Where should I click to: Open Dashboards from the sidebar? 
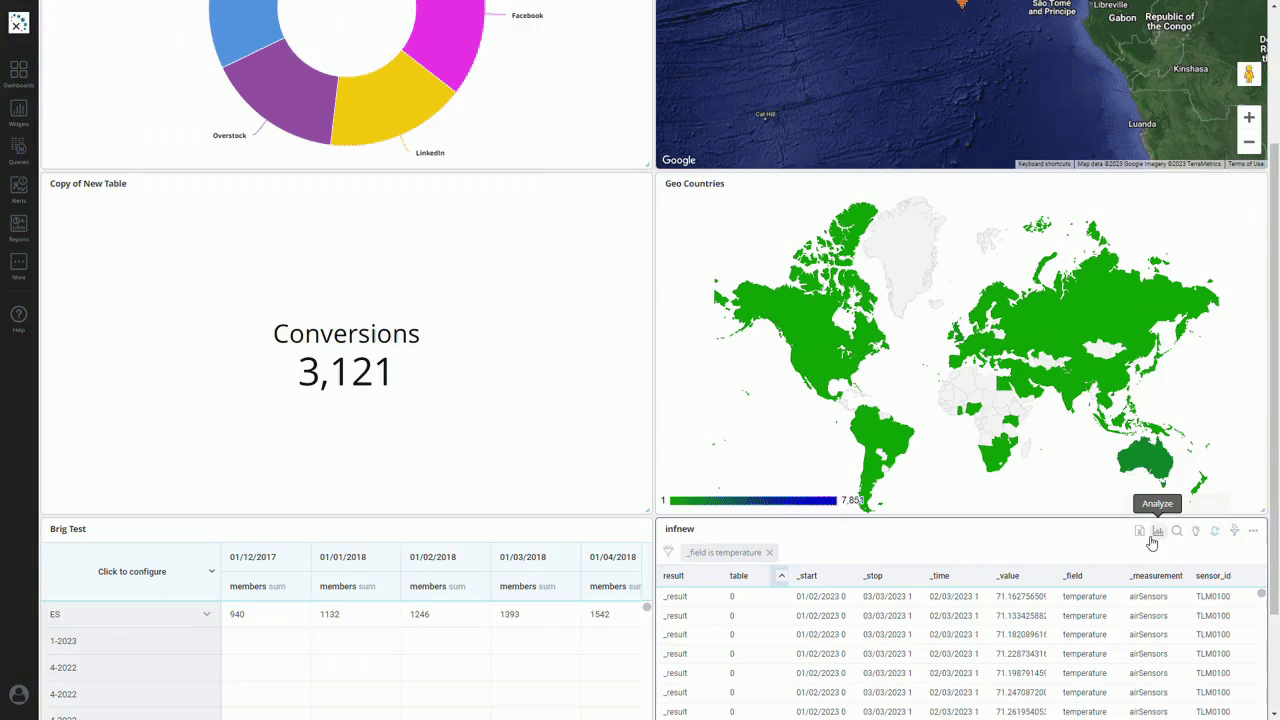coord(18,73)
